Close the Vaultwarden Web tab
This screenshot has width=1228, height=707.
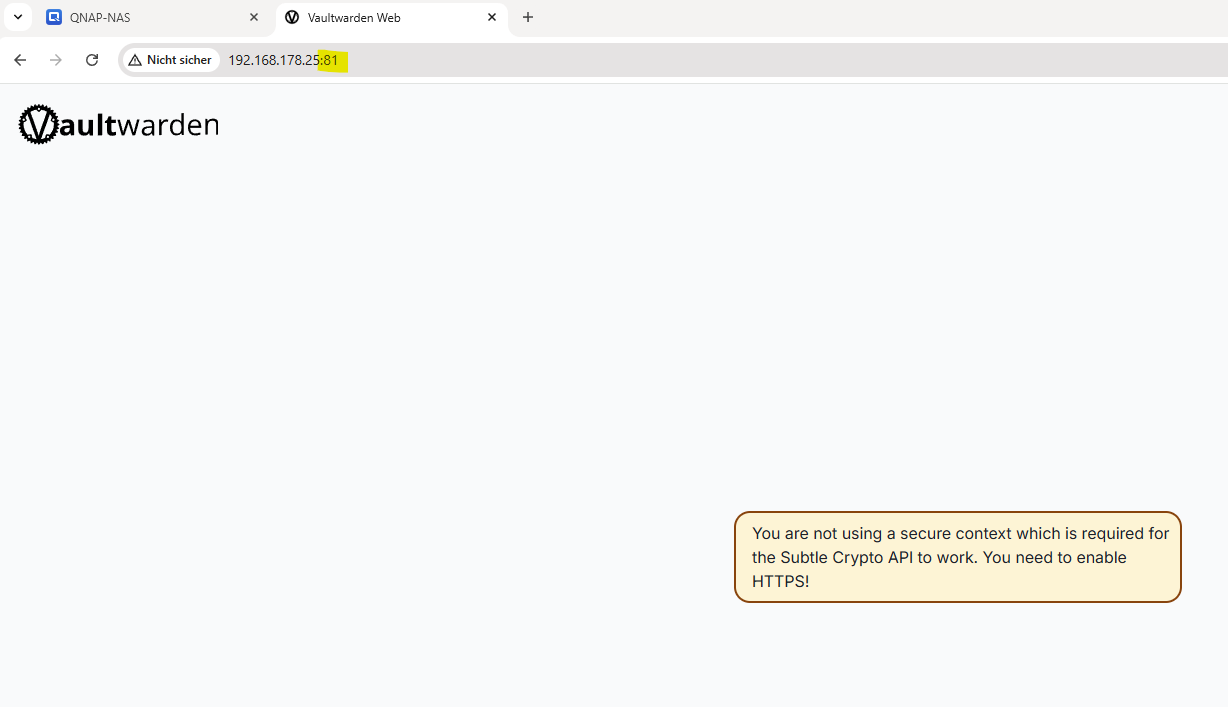492,17
